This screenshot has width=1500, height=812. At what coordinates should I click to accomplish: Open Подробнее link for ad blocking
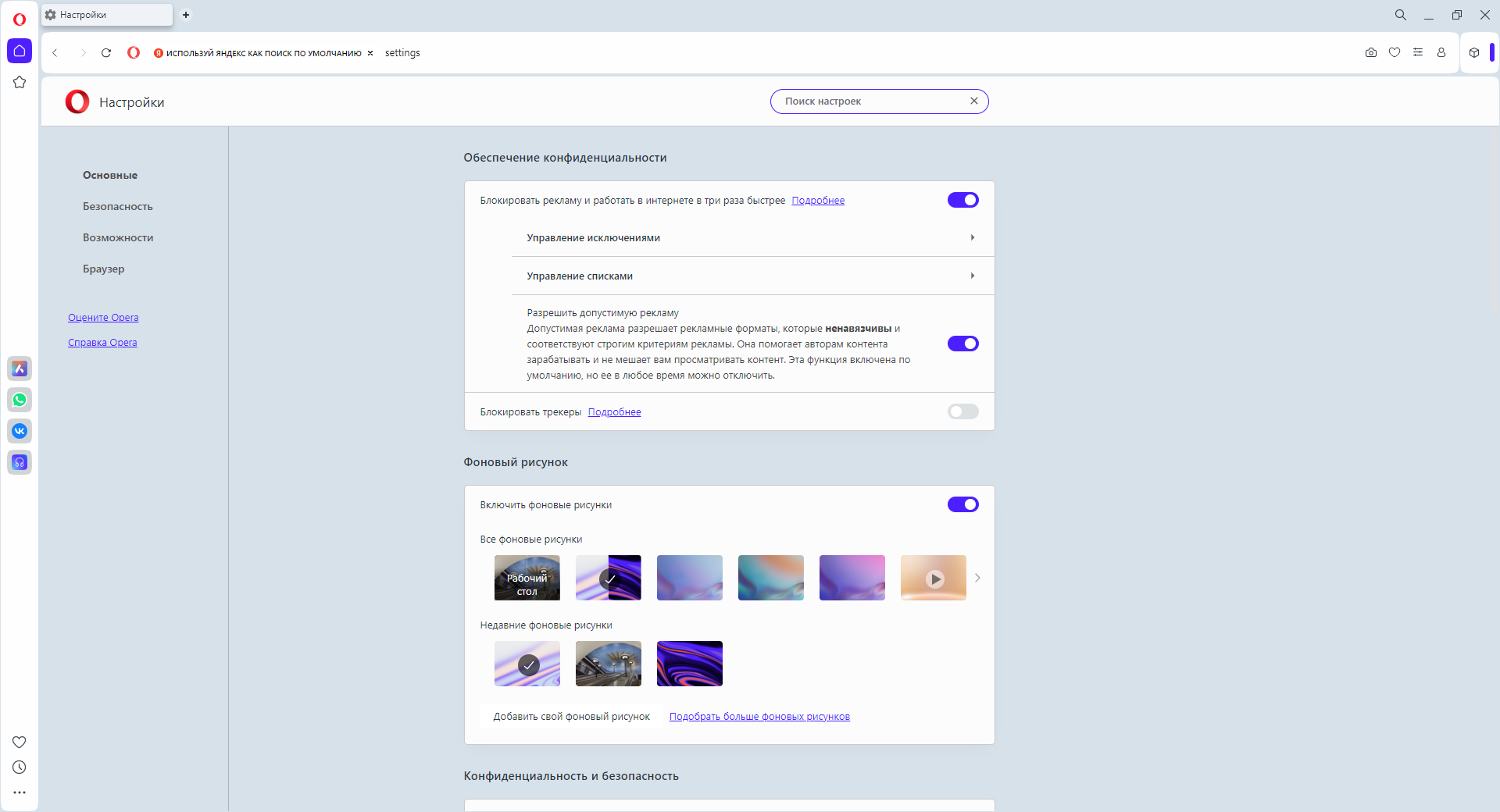pos(818,201)
